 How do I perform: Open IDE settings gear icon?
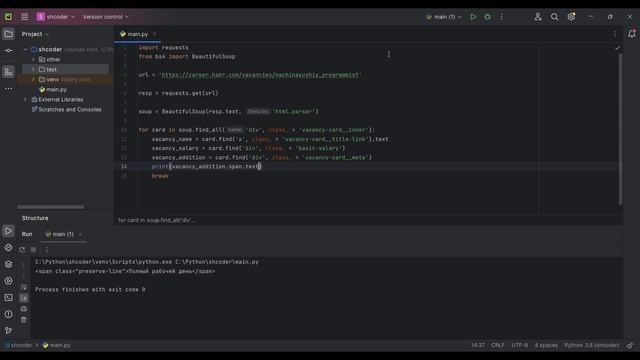click(x=571, y=17)
